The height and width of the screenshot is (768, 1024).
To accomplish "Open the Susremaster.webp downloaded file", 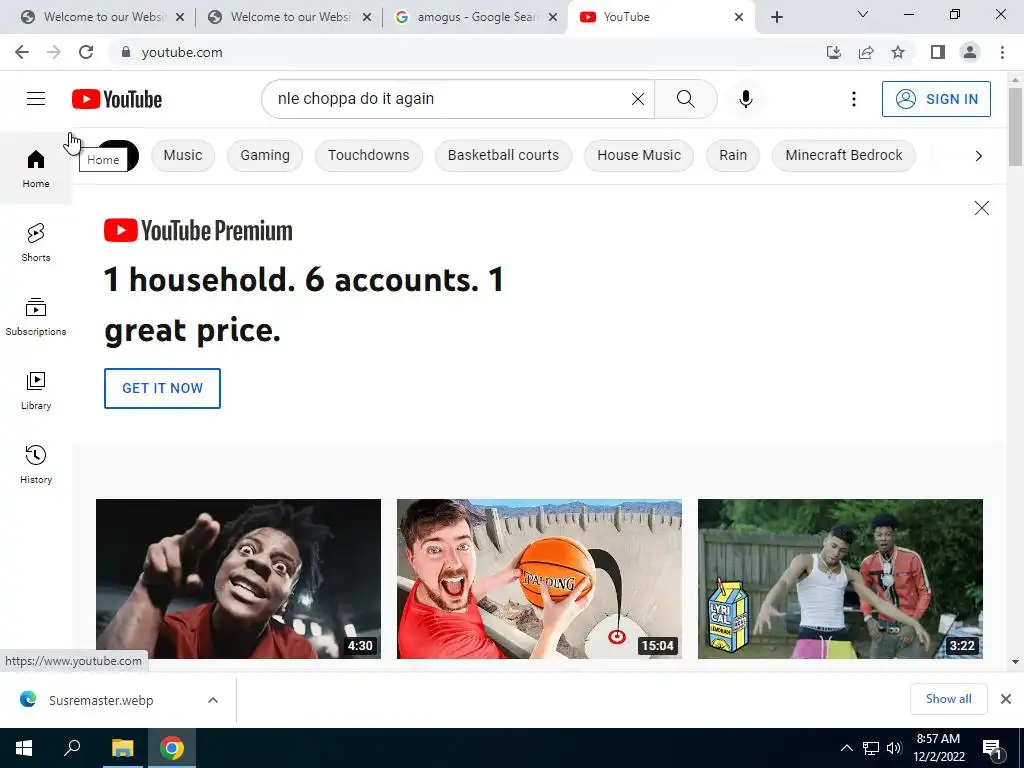I will [x=101, y=700].
